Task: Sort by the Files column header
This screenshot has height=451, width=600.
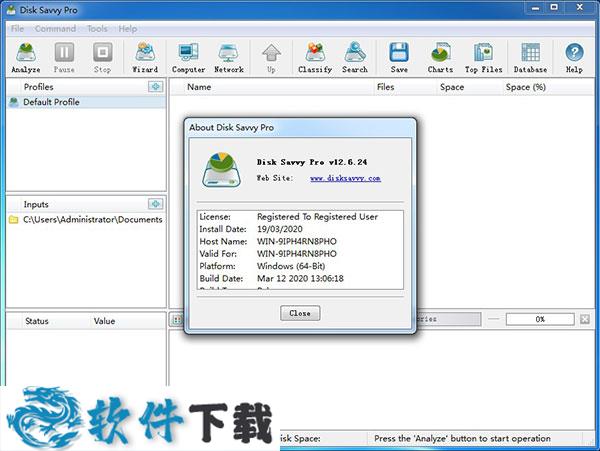Action: [x=385, y=87]
